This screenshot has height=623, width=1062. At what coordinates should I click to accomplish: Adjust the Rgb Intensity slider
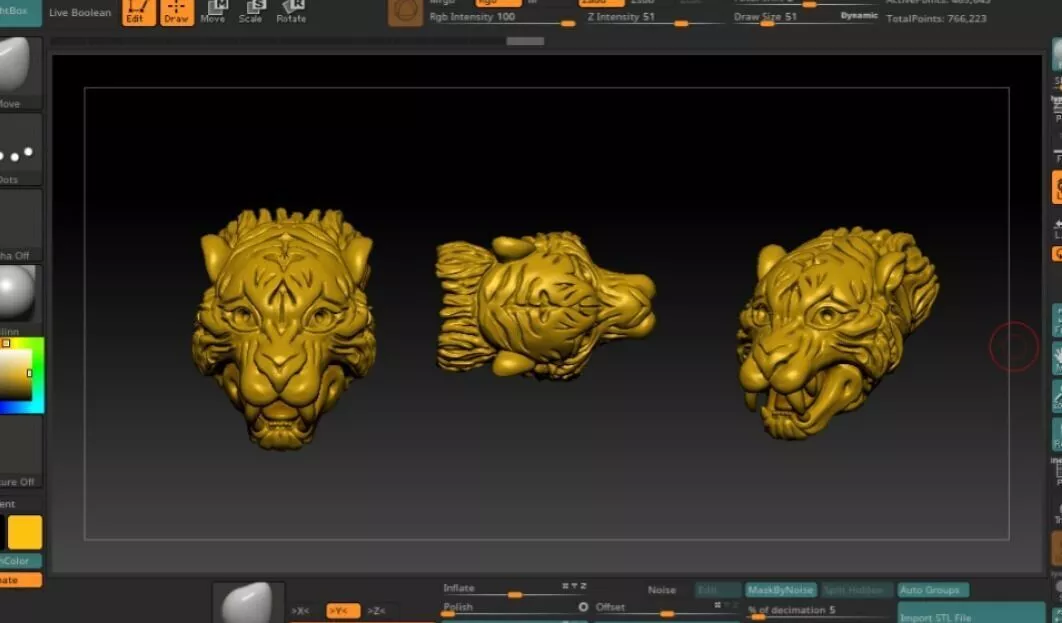pos(502,19)
